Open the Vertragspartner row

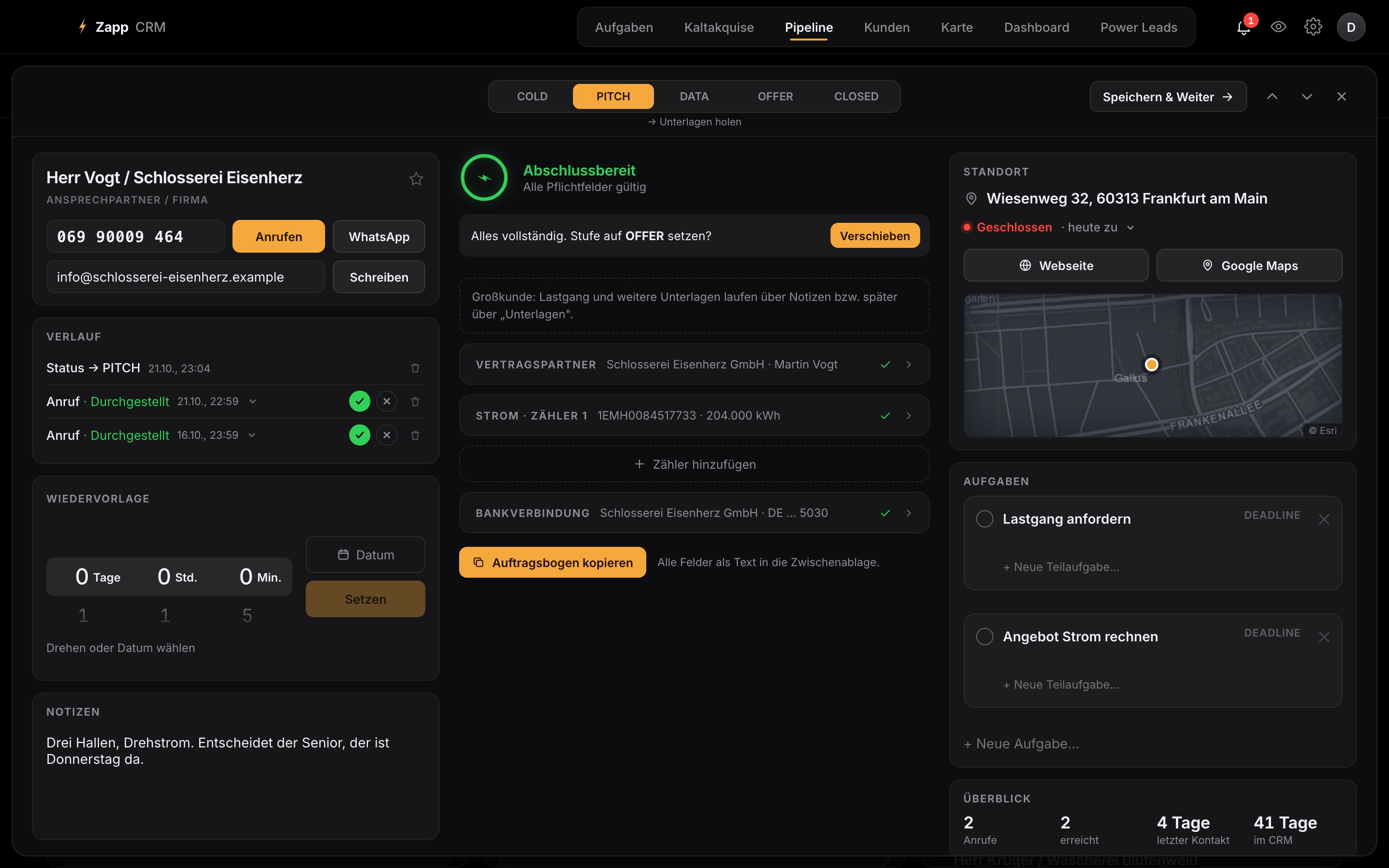tap(694, 365)
